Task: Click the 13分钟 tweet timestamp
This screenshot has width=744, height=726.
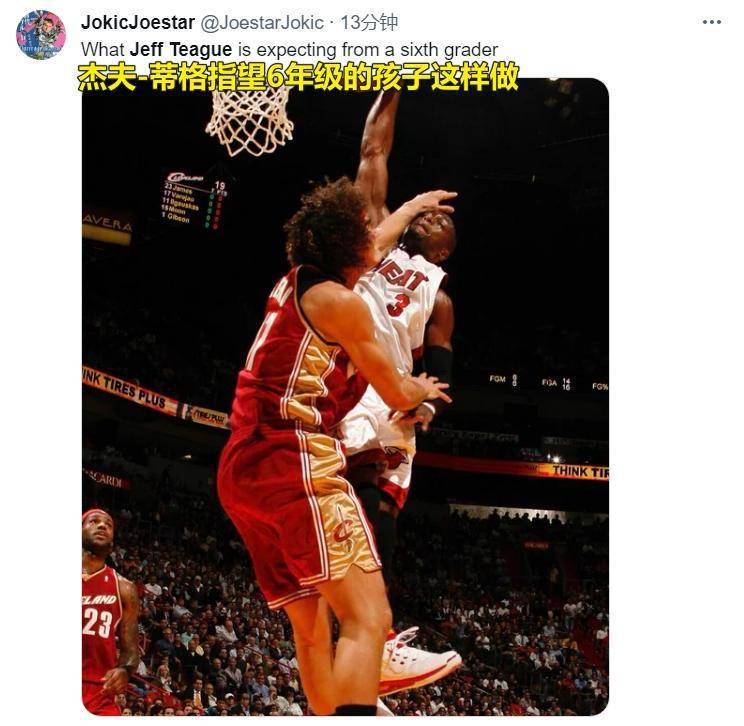Action: 369,22
